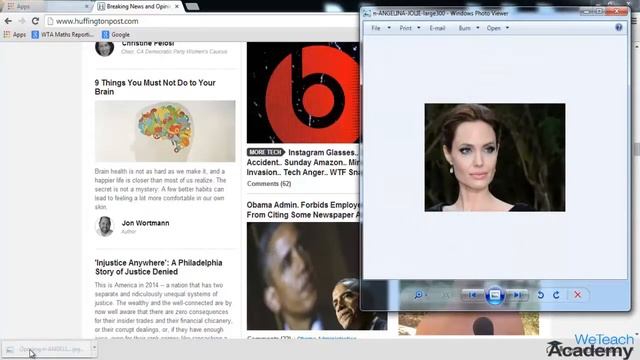
Task: Open the Open menu in Photo Viewer
Action: click(493, 28)
